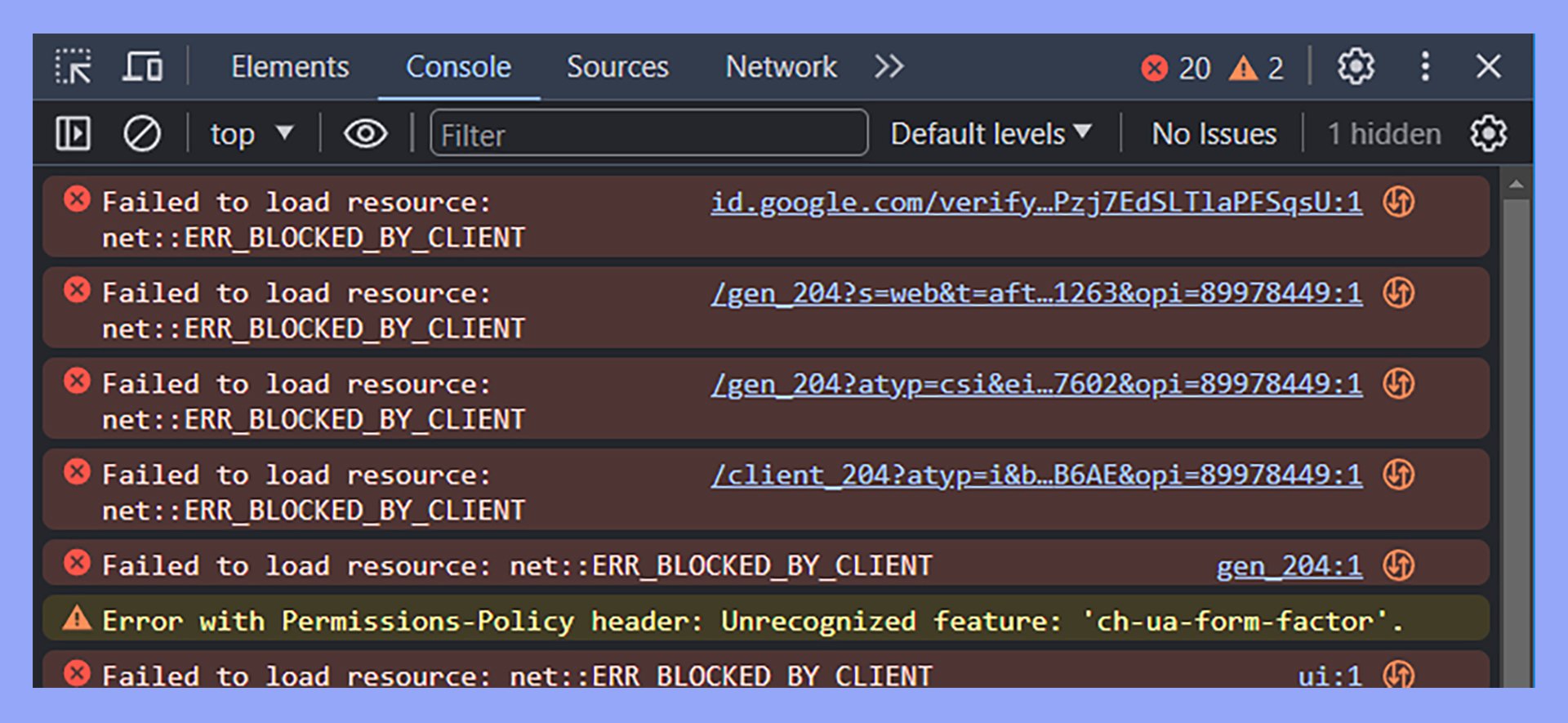The width and height of the screenshot is (1568, 723).
Task: Create a live expression with the eye icon
Action: (x=365, y=134)
